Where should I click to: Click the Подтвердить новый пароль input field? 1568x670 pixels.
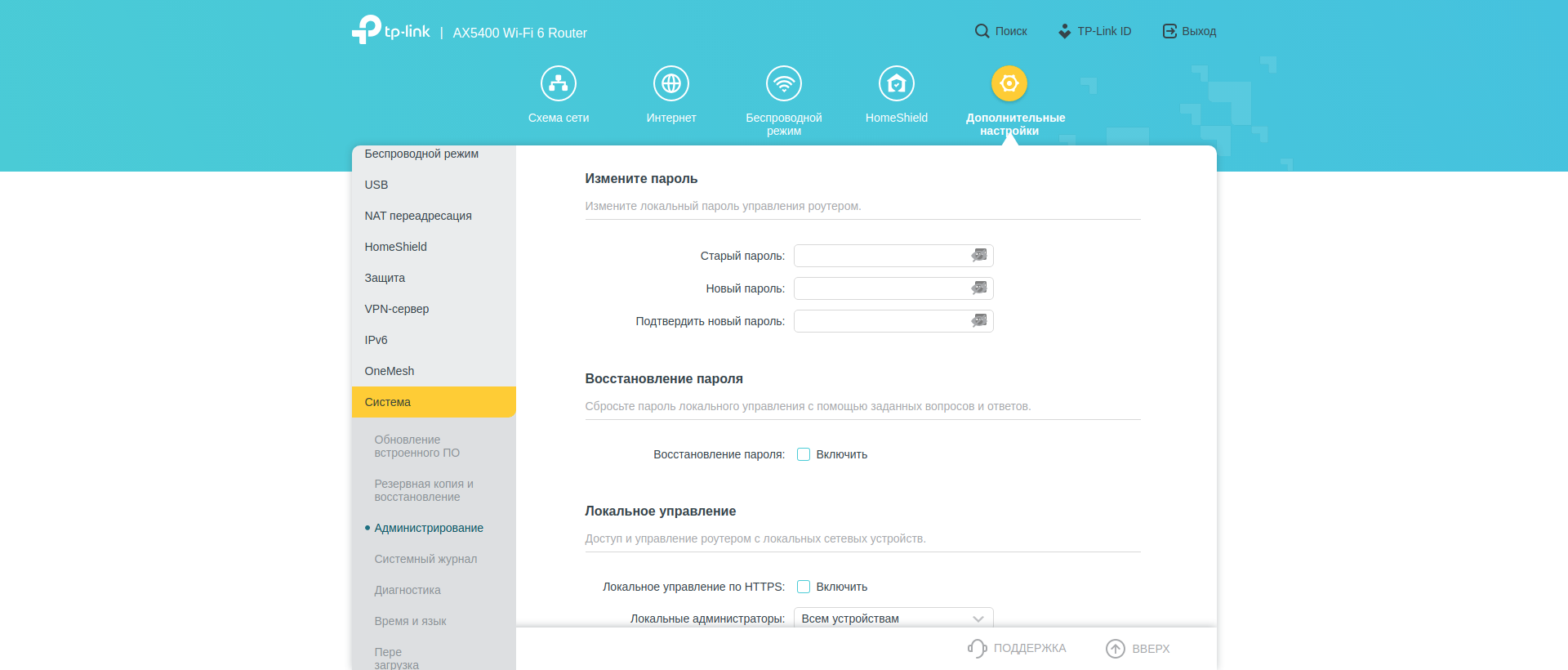coord(880,321)
